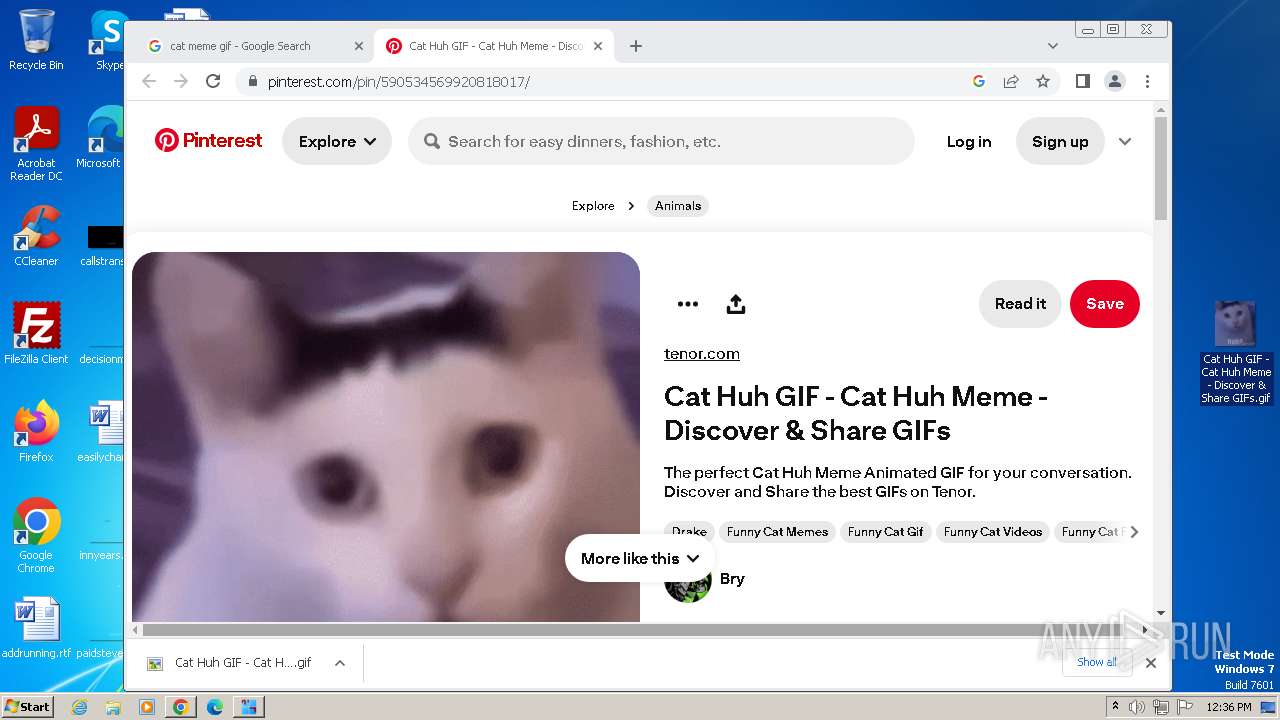Click the Google icon in address bar
The height and width of the screenshot is (720, 1280).
(x=979, y=82)
